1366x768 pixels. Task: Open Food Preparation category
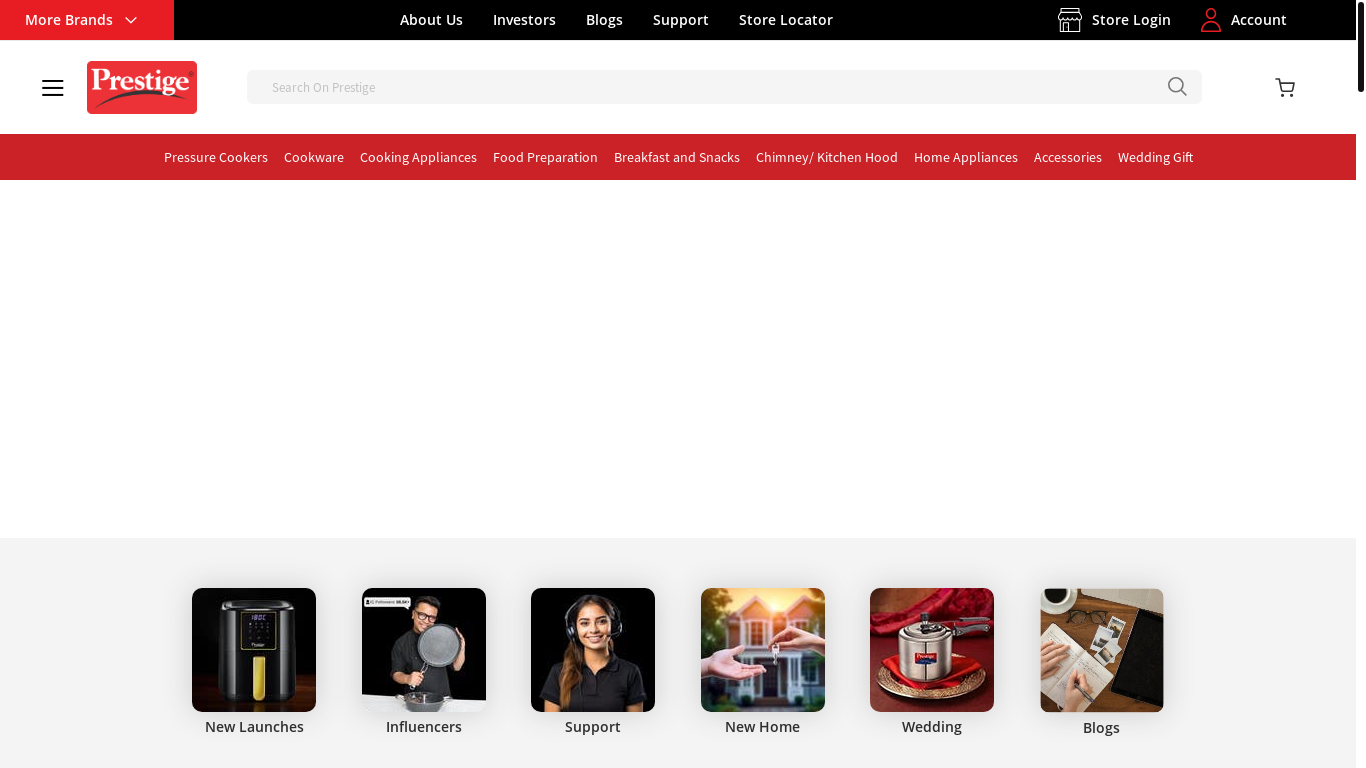[545, 157]
